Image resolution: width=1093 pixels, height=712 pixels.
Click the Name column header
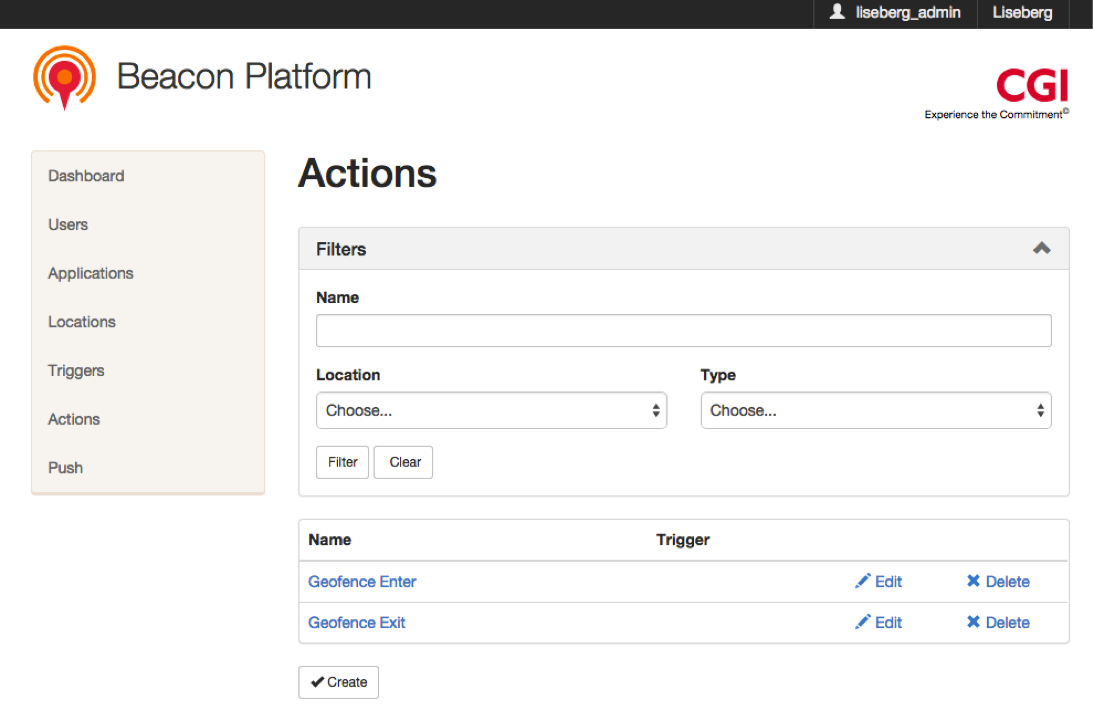click(x=330, y=540)
